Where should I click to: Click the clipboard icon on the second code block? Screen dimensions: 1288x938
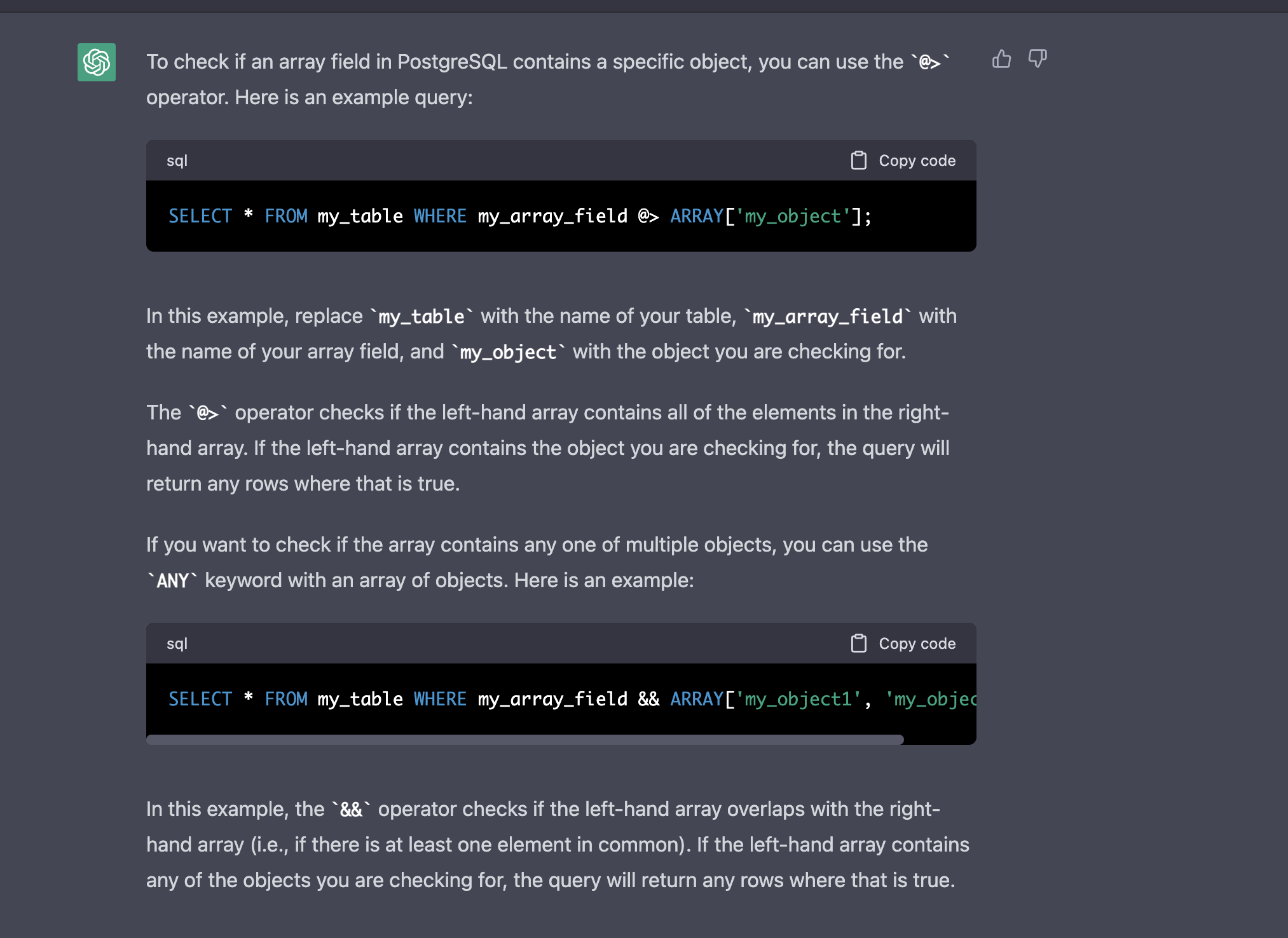click(858, 643)
